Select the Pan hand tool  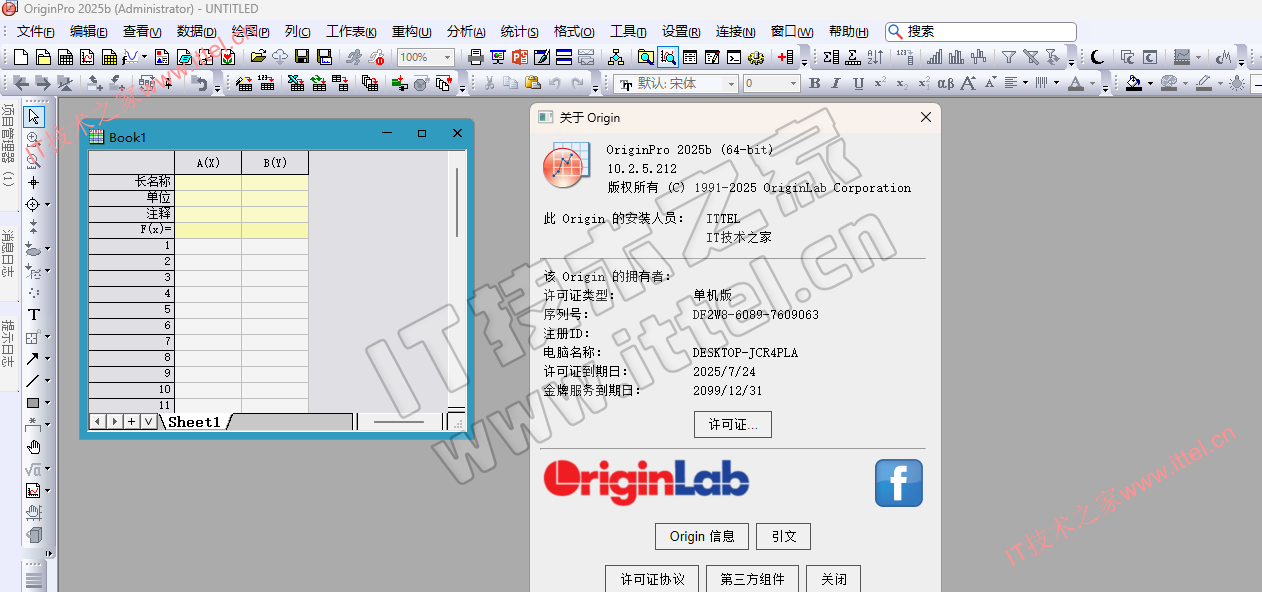point(33,447)
